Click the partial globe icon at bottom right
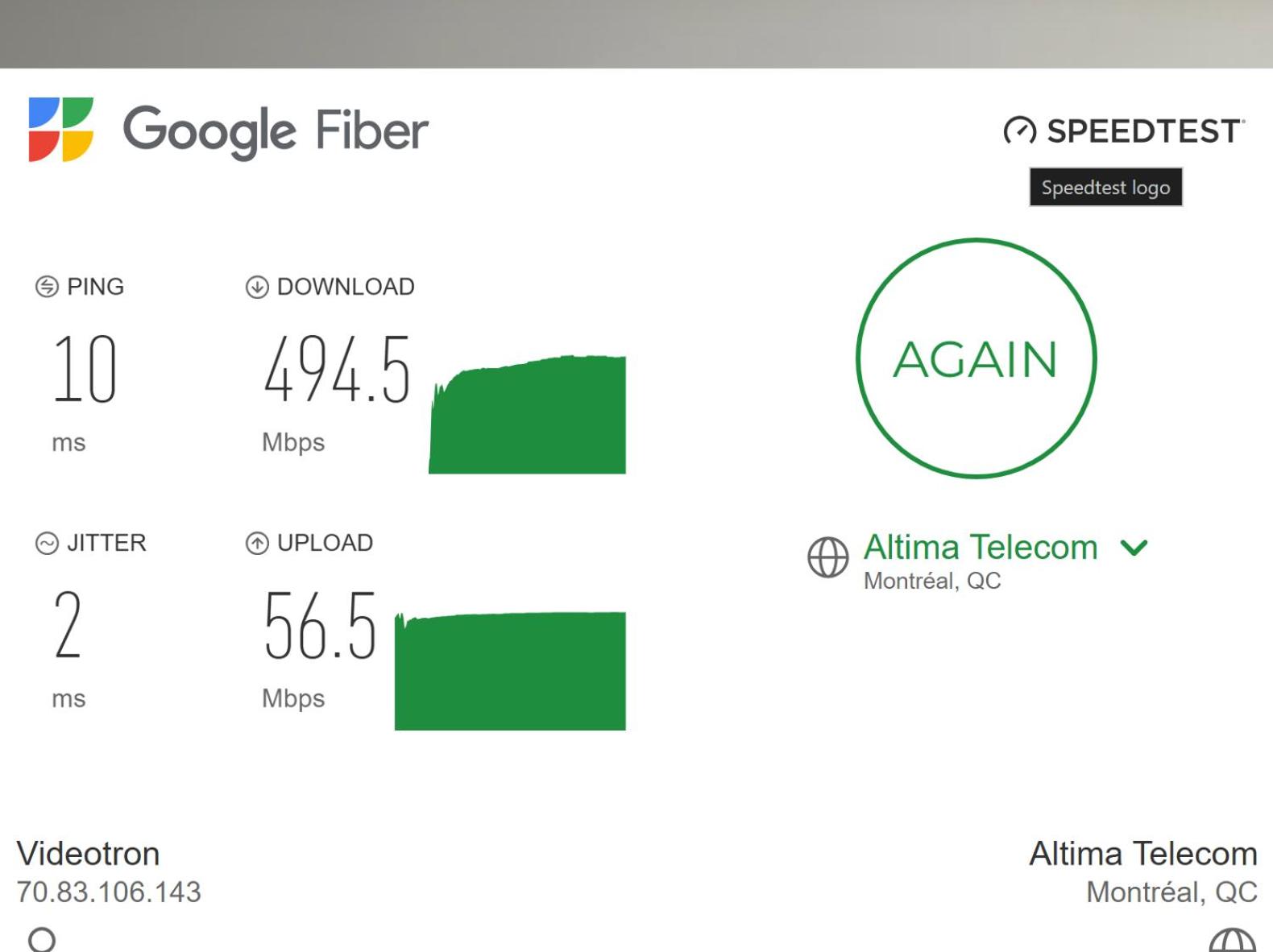 [x=1232, y=941]
